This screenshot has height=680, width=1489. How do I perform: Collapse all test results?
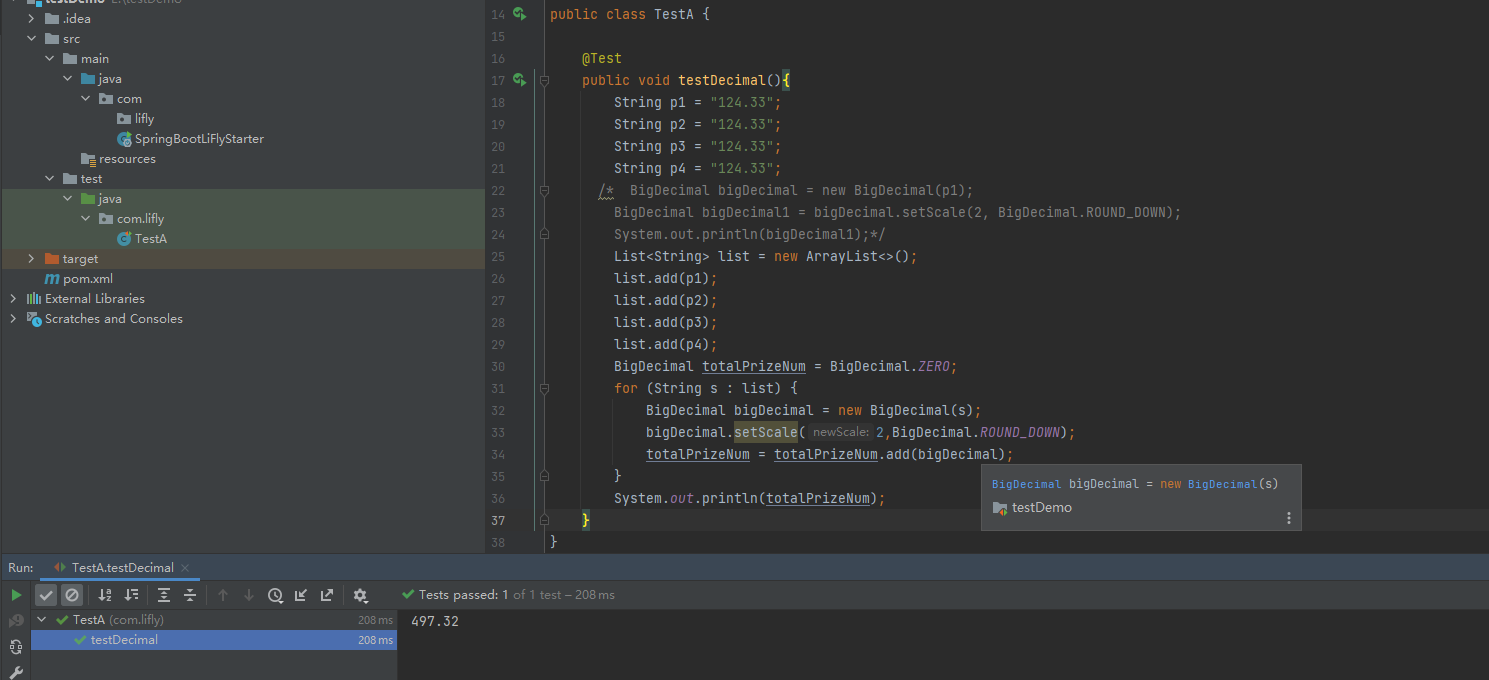(190, 595)
